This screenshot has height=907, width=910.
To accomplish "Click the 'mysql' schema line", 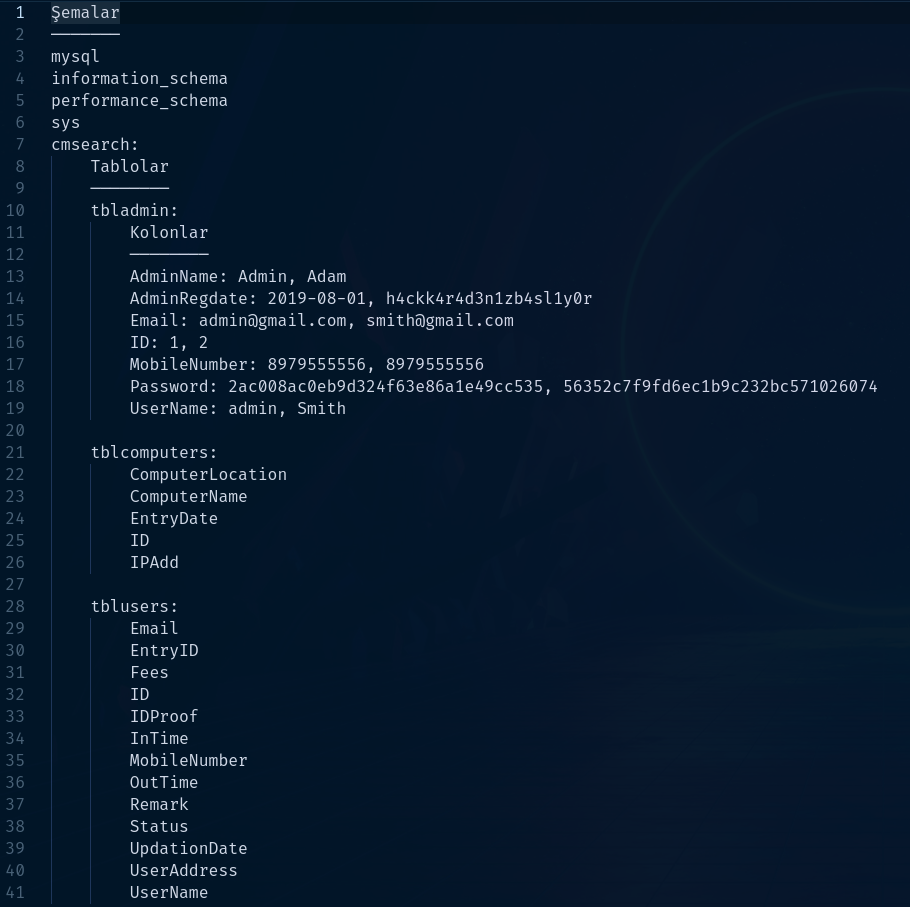I will pos(75,57).
